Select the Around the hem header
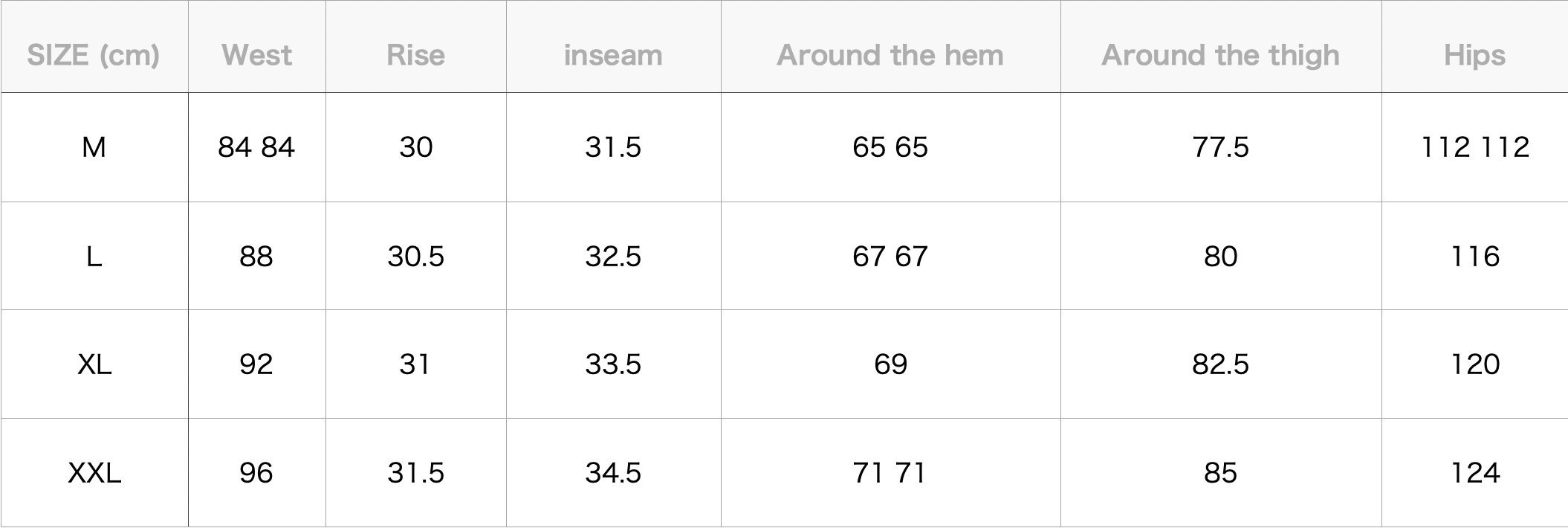 point(890,55)
